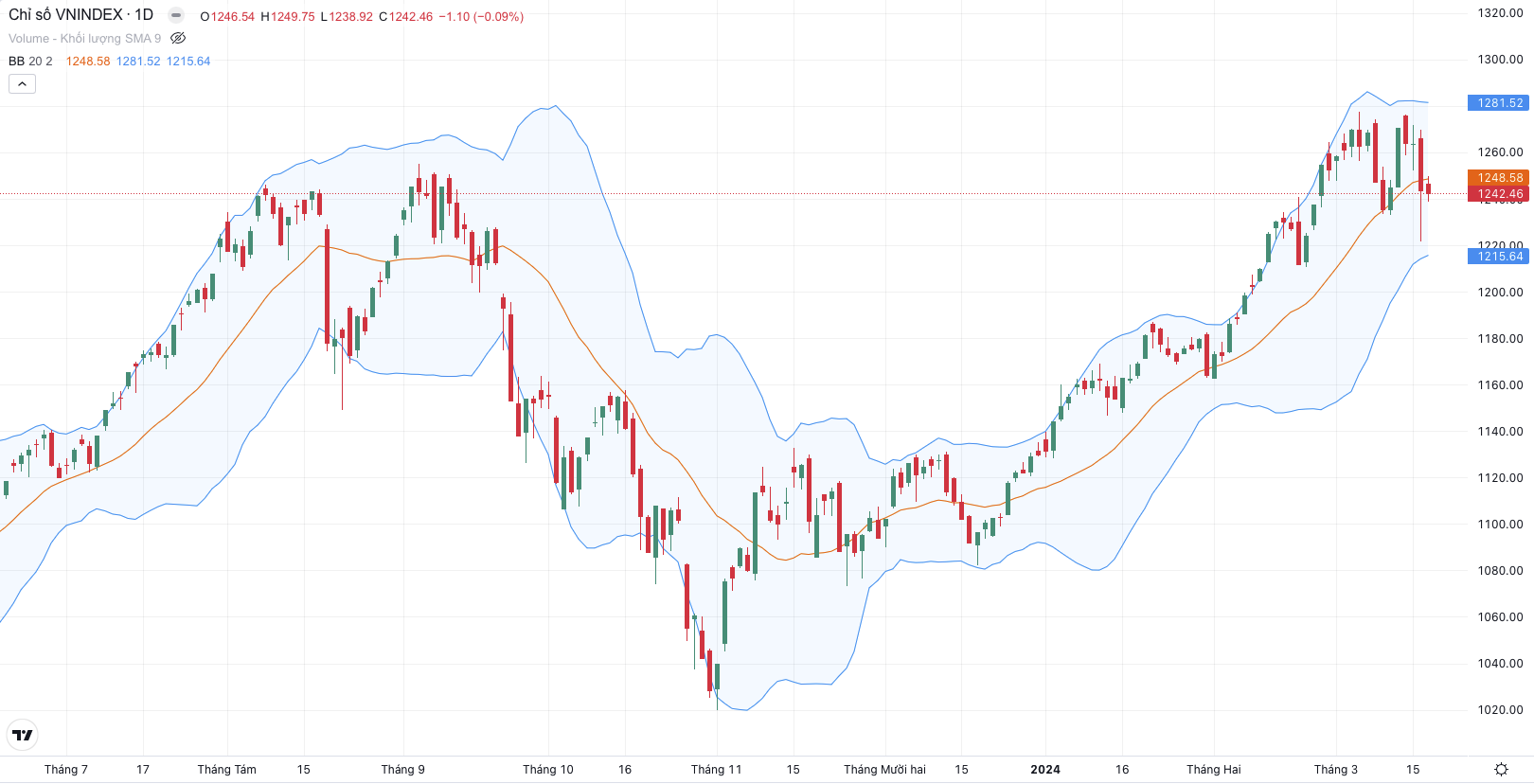The image size is (1534, 784).
Task: Click the orange 1248.58 price axis label
Action: (1497, 178)
